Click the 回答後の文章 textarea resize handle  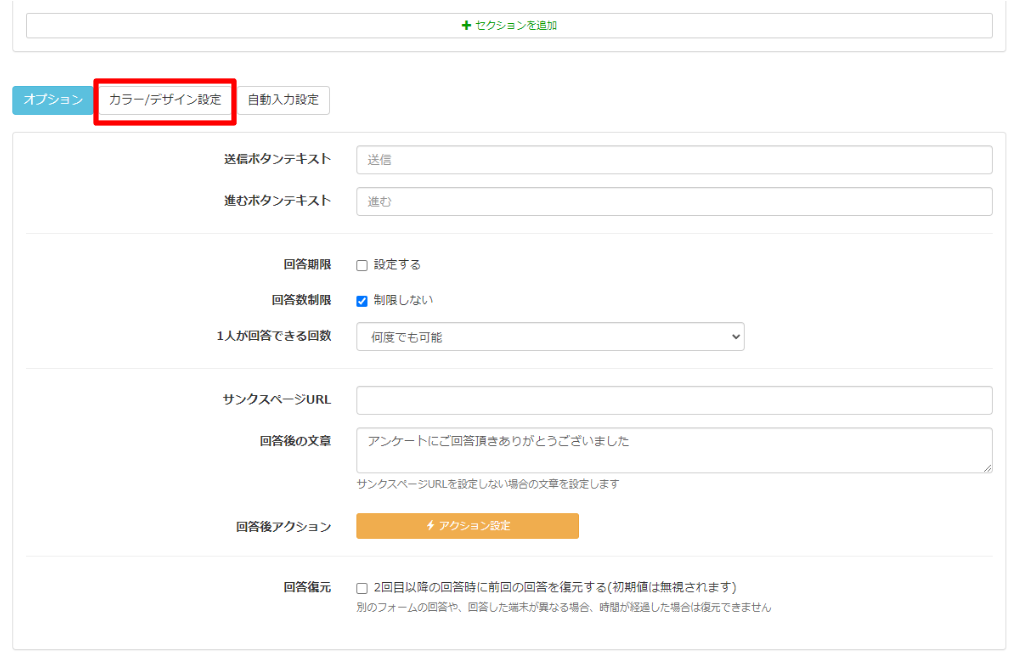coord(987,468)
